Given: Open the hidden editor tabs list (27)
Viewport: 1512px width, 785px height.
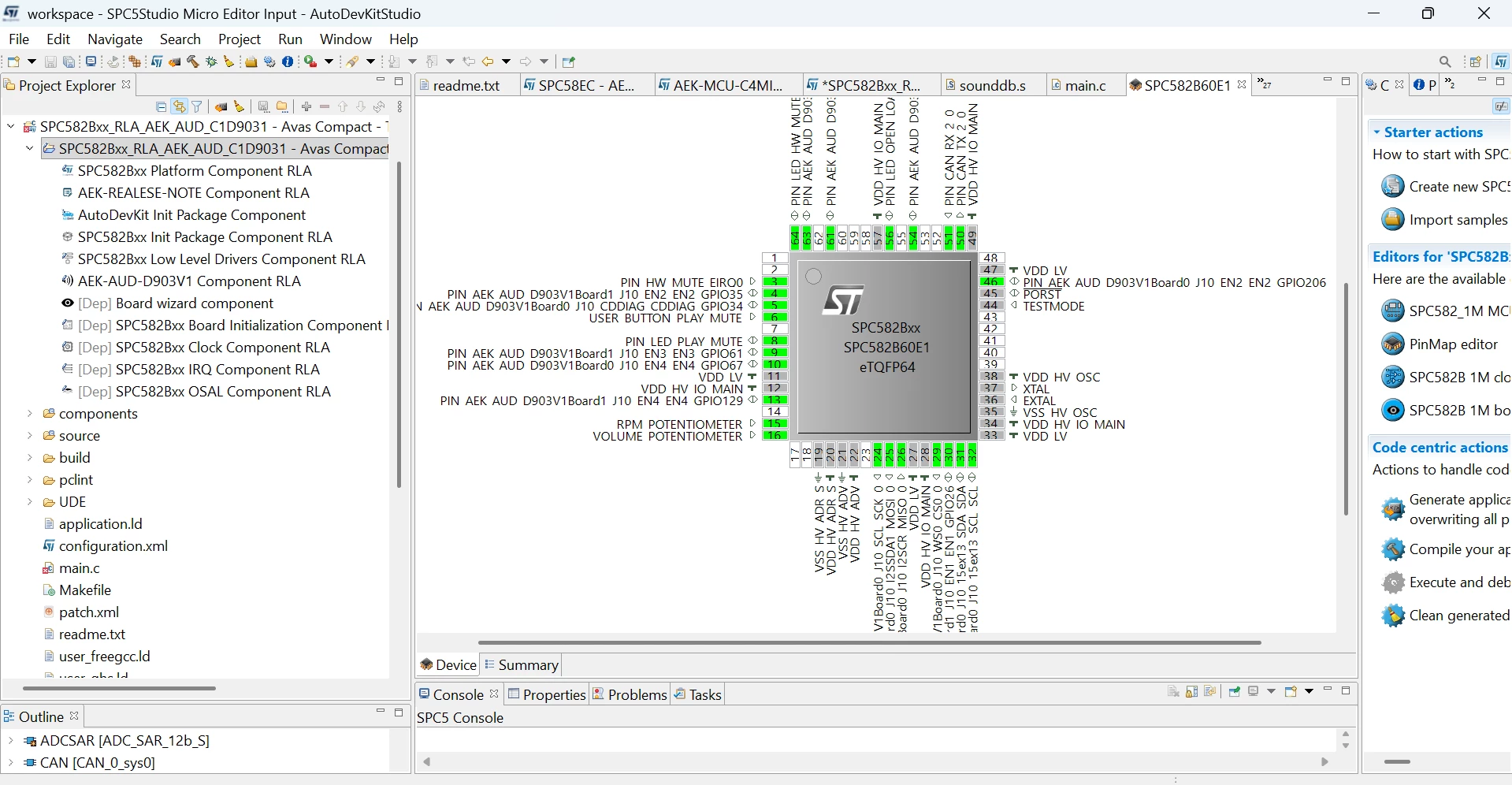Looking at the screenshot, I should [1265, 84].
